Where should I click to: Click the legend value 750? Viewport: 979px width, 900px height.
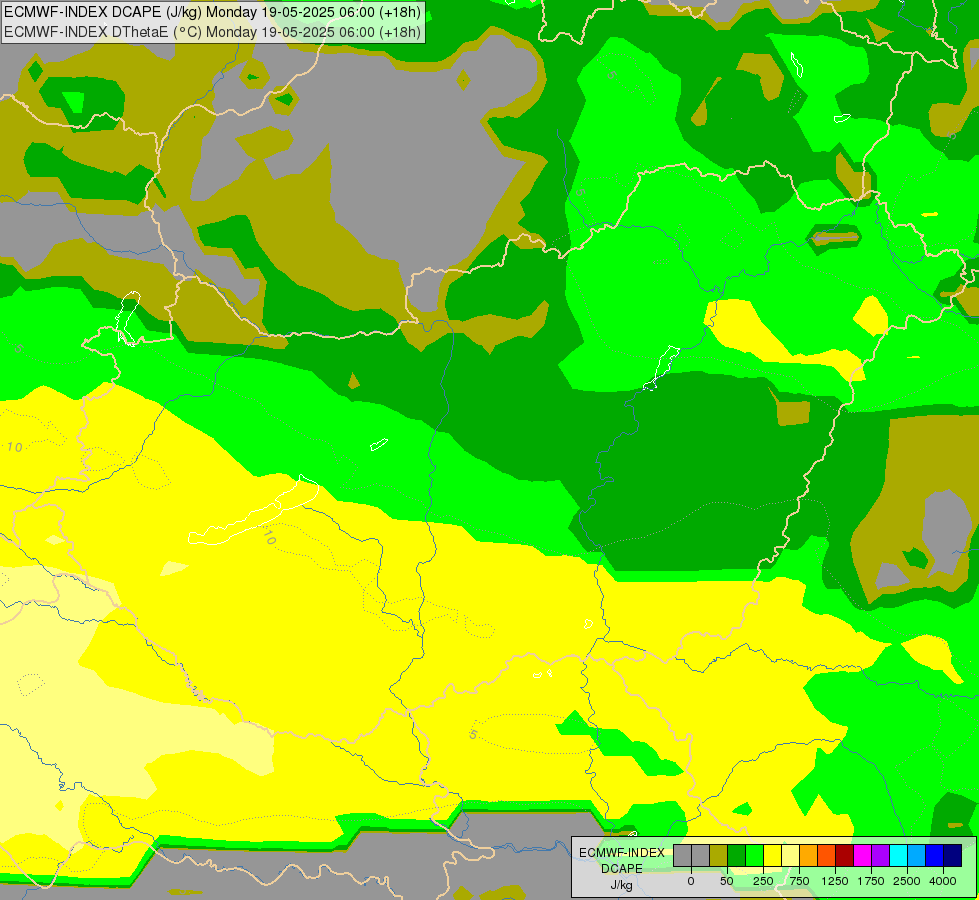click(x=799, y=881)
